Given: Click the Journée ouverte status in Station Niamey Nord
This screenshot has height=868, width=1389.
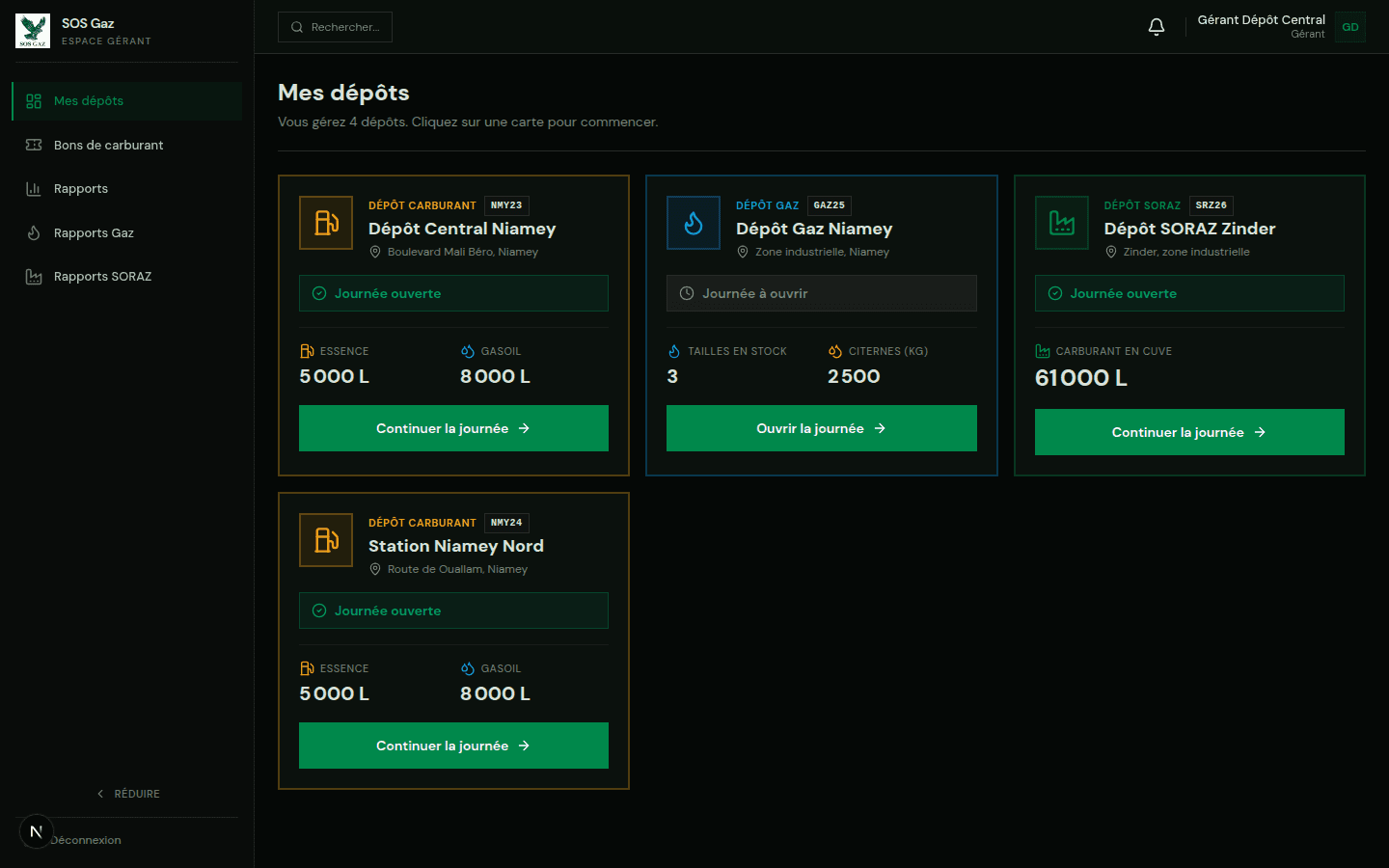Looking at the screenshot, I should [453, 610].
